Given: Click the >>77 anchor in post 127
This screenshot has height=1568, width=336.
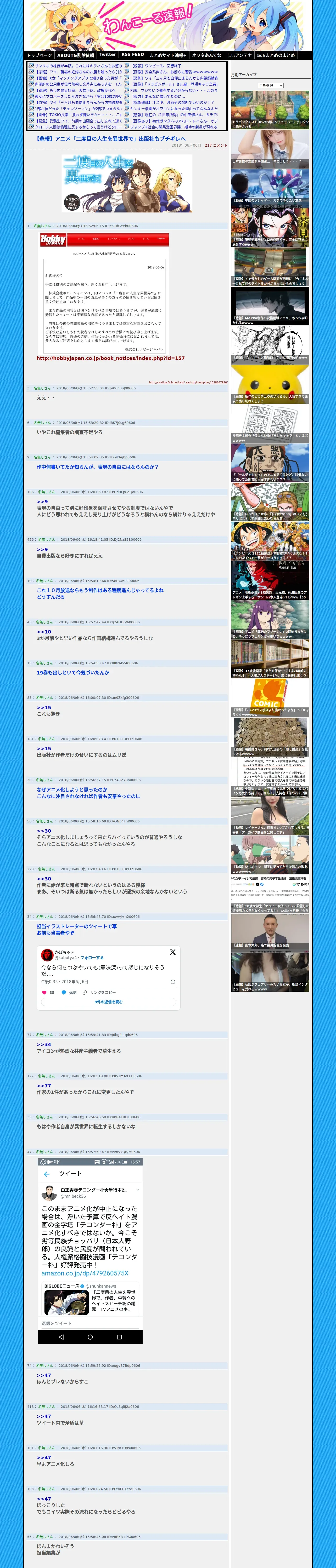Looking at the screenshot, I should (44, 1086).
